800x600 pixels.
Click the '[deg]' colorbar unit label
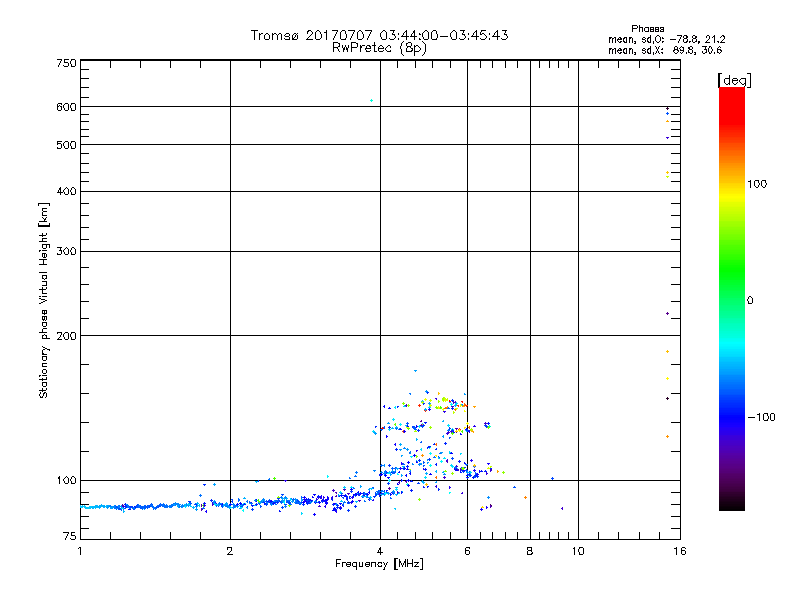tap(734, 81)
